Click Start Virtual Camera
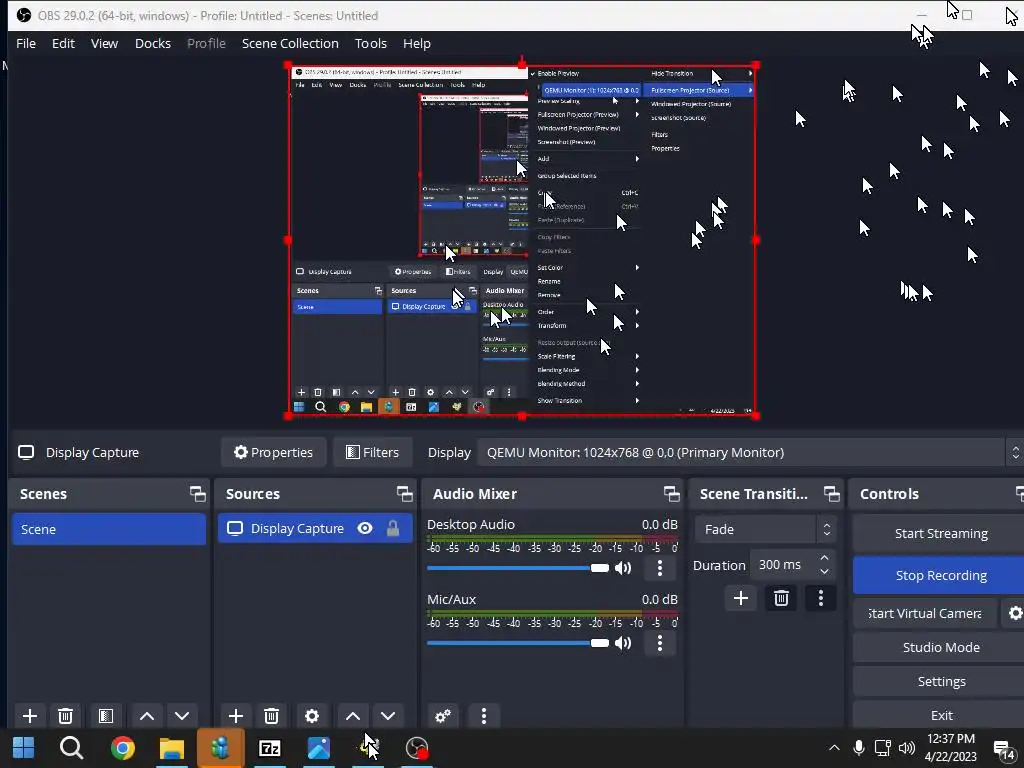1024x768 pixels. (x=925, y=613)
